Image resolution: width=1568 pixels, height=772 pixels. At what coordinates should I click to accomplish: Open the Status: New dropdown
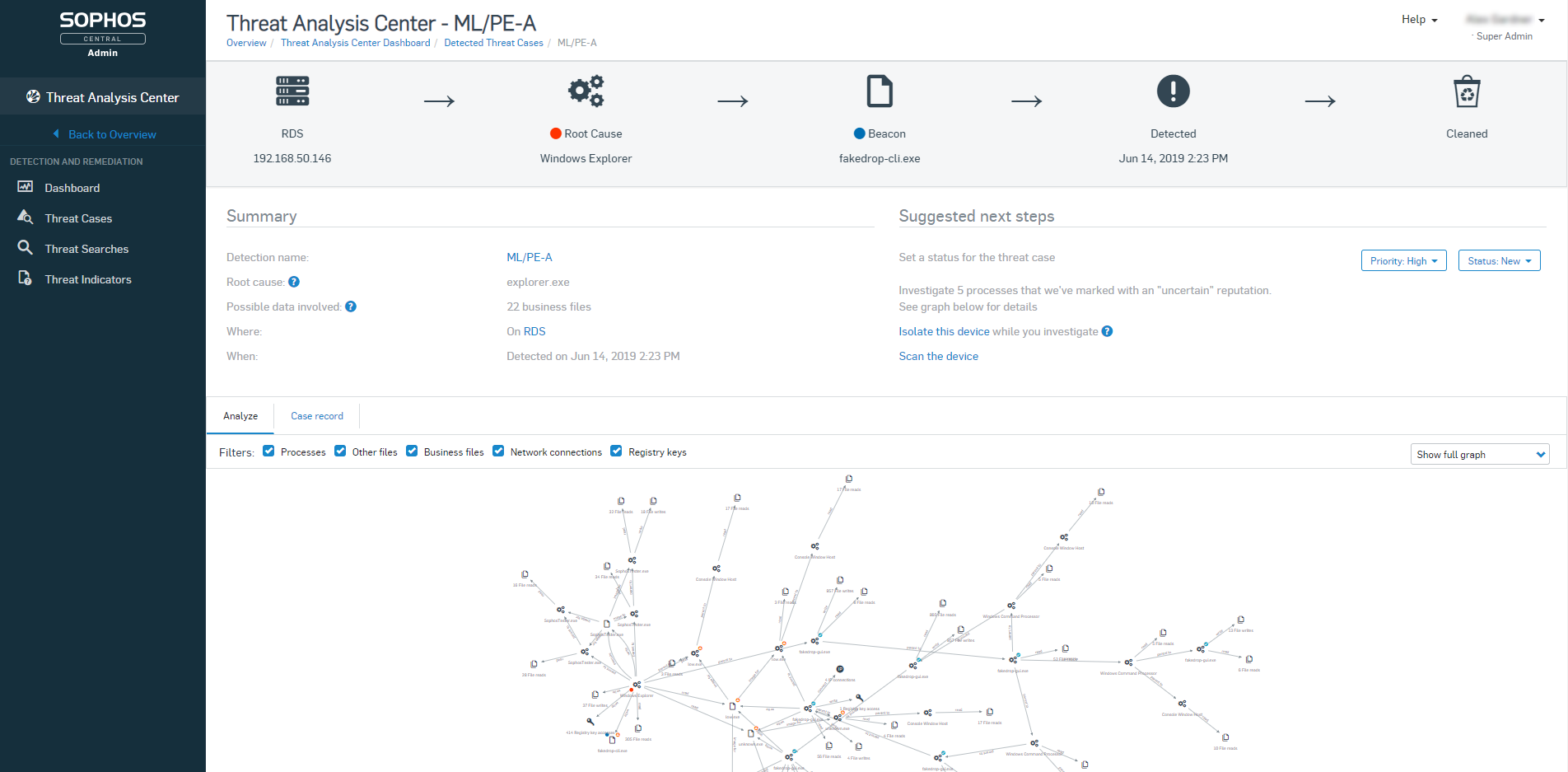1499,260
